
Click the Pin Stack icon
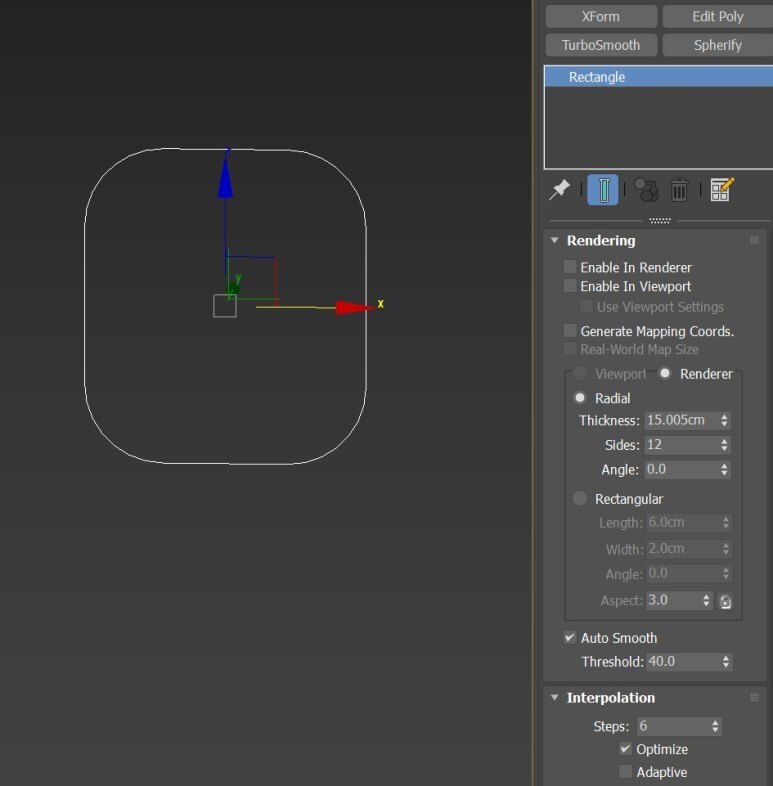coord(559,190)
